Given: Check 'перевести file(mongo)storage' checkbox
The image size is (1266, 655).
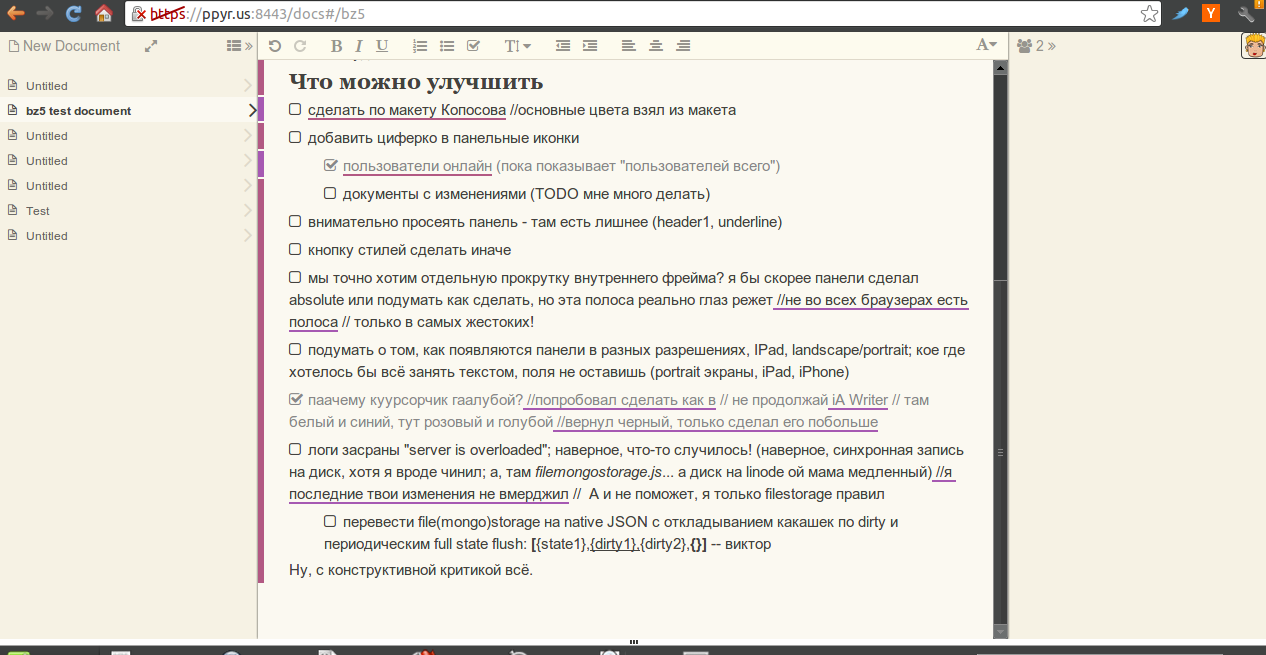Looking at the screenshot, I should click(330, 521).
